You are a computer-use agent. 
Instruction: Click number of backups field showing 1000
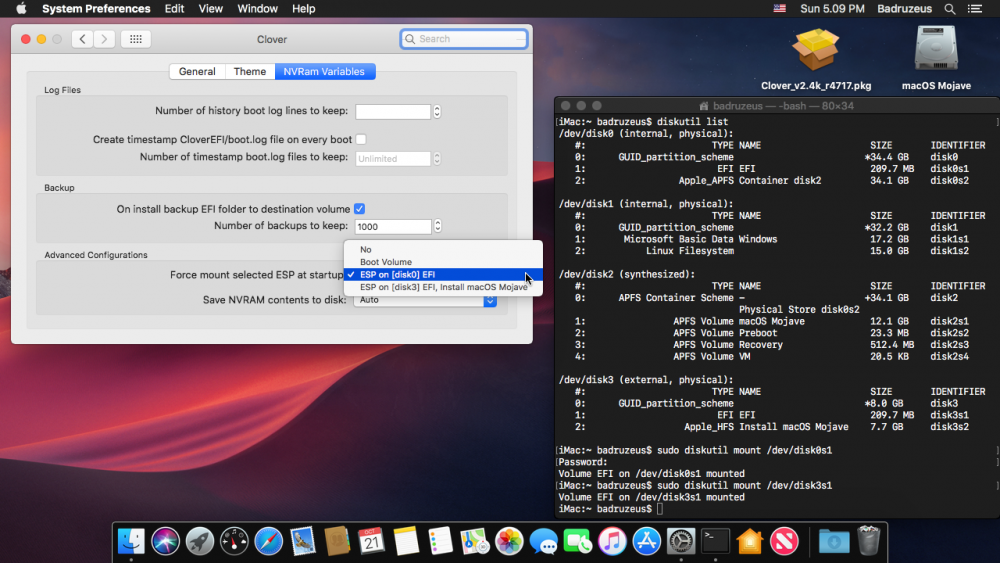[393, 226]
